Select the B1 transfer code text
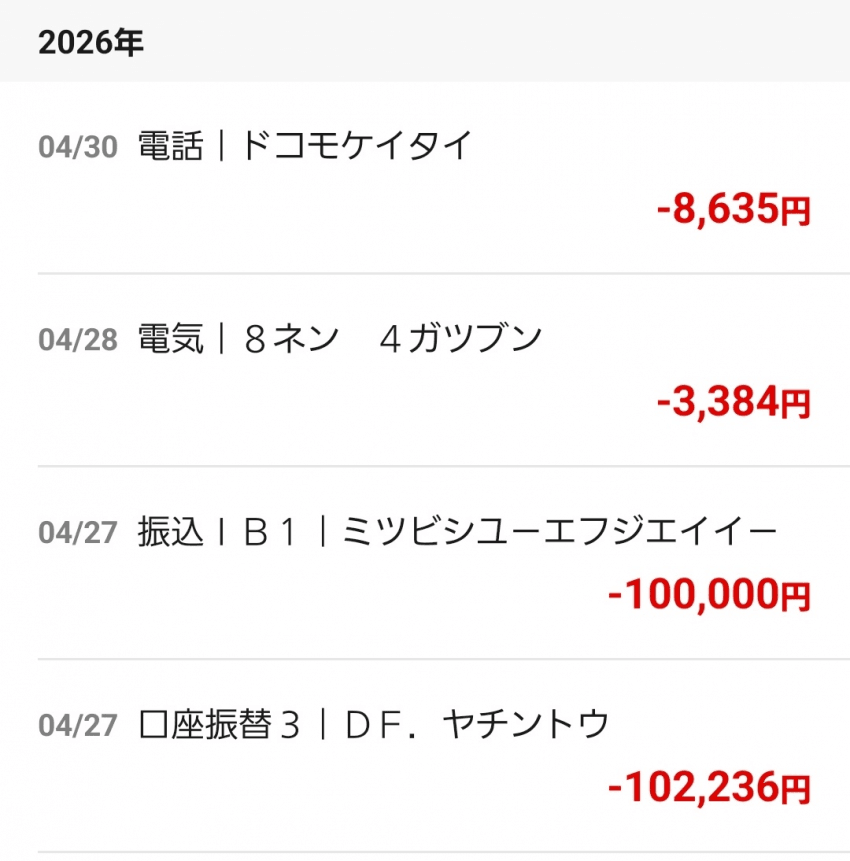850x861 pixels. [270, 532]
